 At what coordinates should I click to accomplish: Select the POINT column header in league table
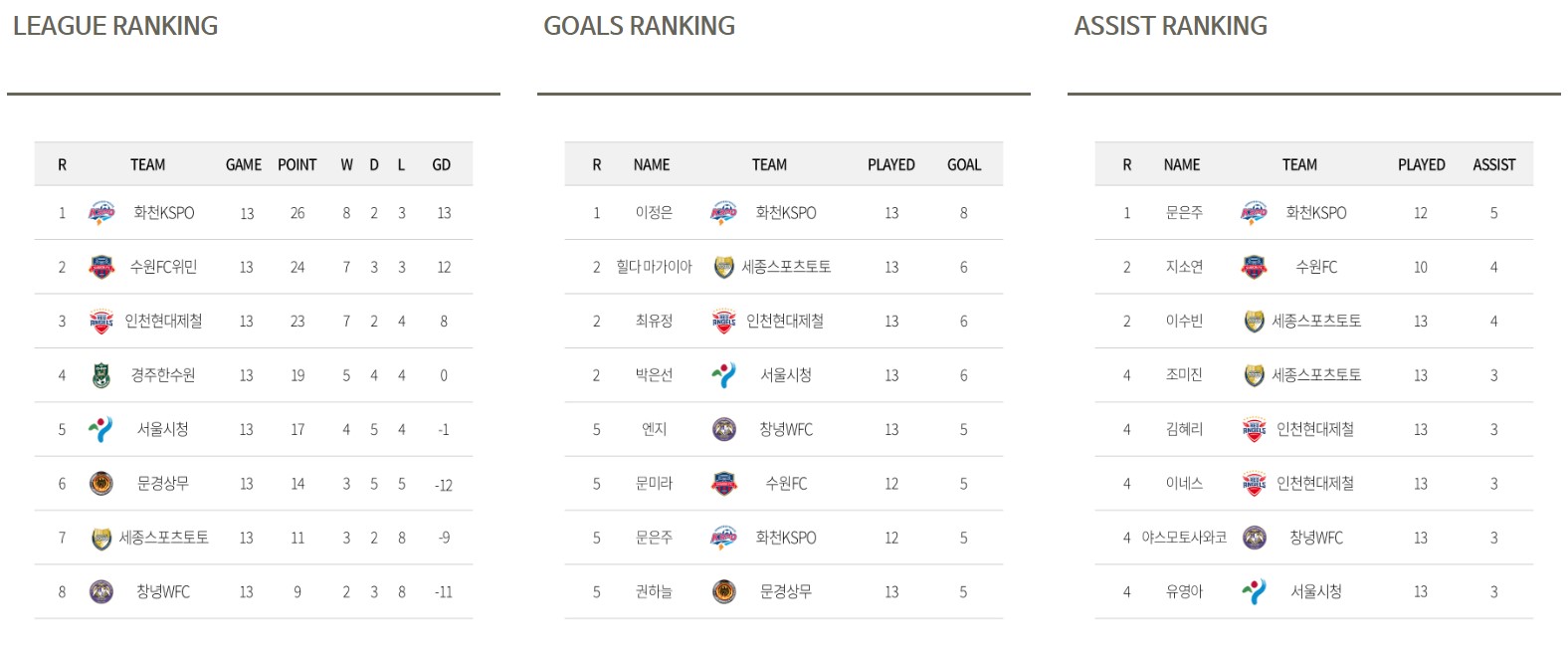[x=297, y=165]
